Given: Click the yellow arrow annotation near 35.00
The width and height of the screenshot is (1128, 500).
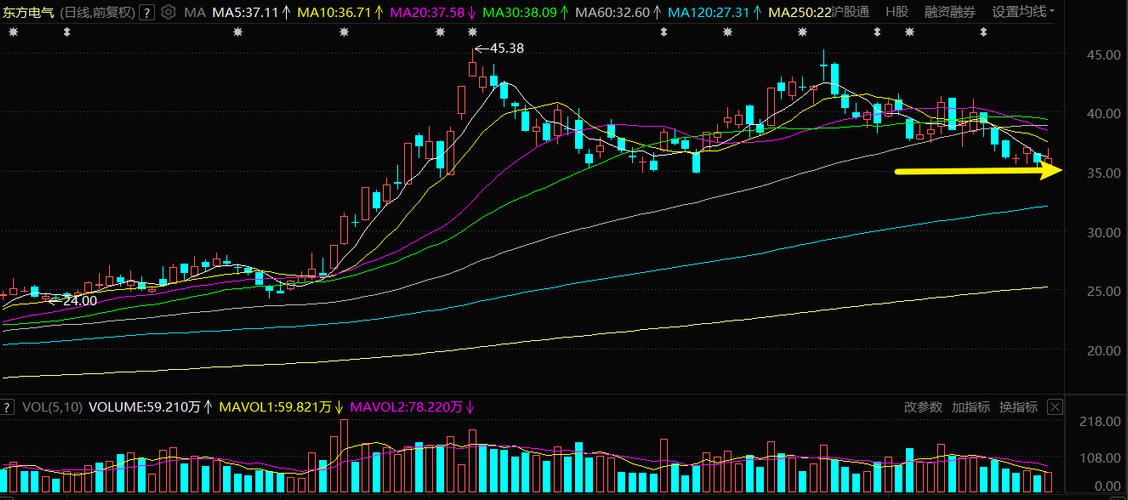Looking at the screenshot, I should tap(978, 171).
